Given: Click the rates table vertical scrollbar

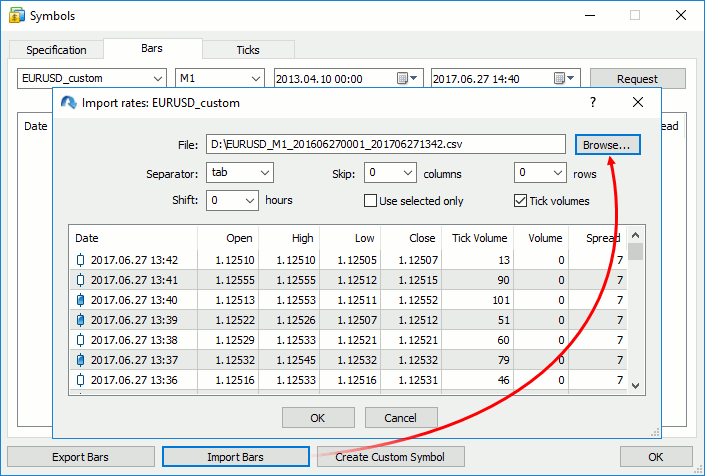Looking at the screenshot, I should pos(635,310).
